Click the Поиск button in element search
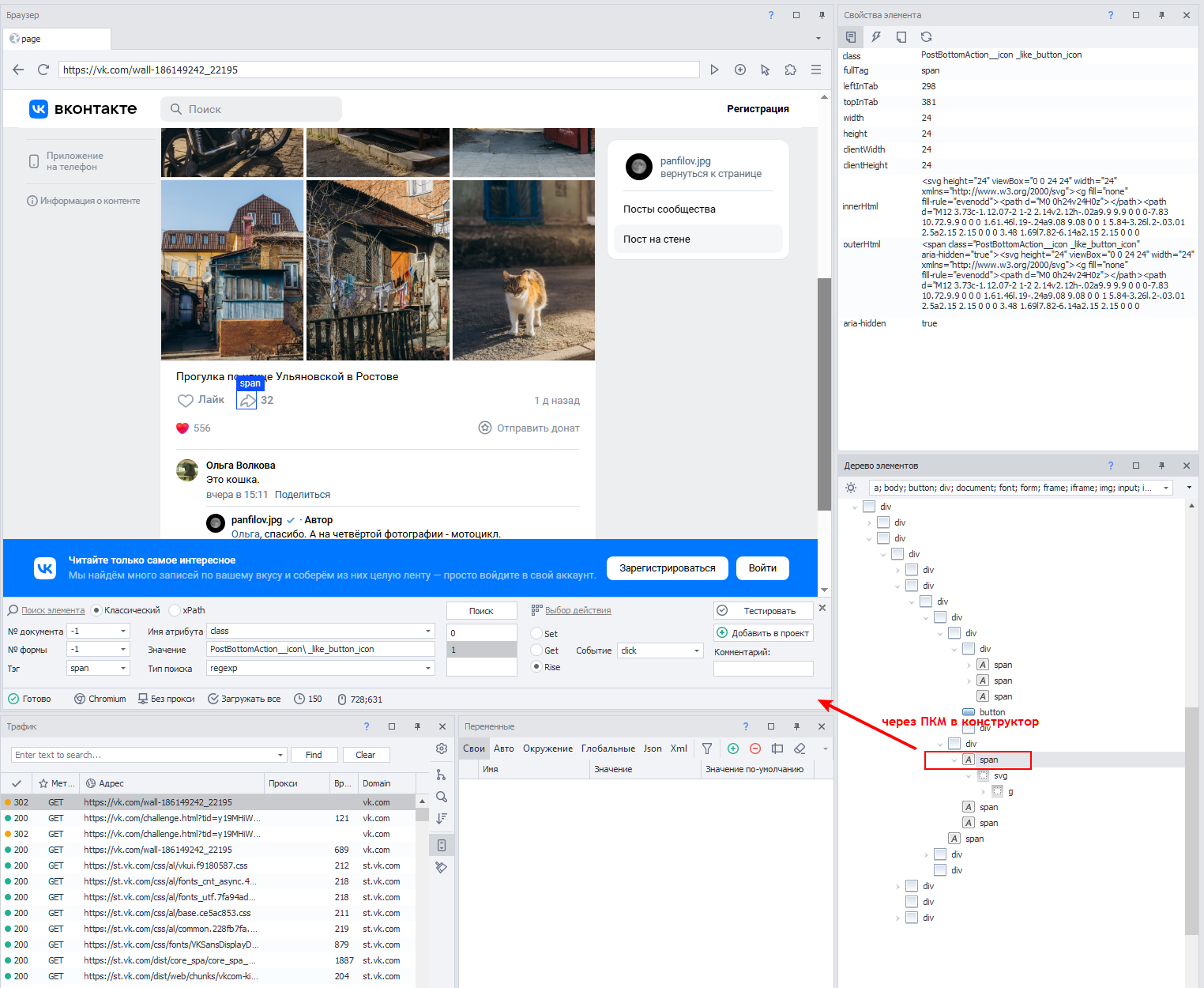 pyautogui.click(x=482, y=611)
